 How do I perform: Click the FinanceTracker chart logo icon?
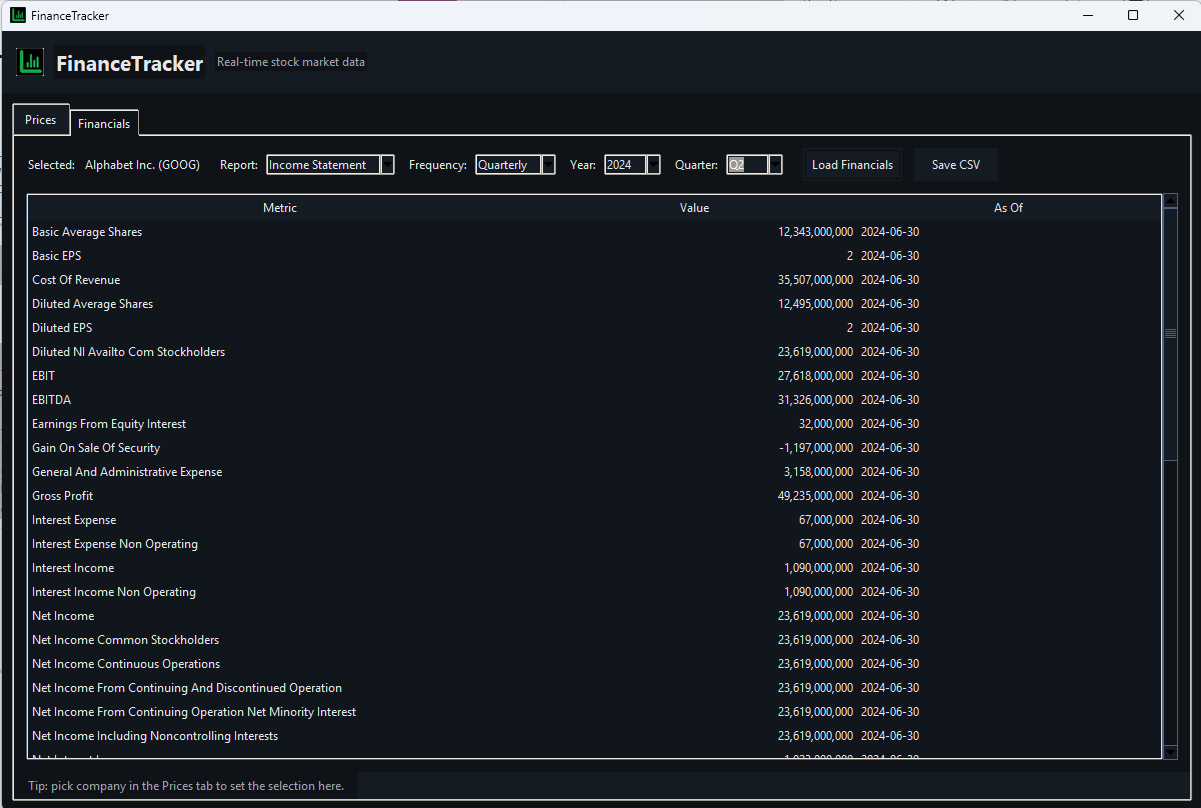(x=31, y=63)
